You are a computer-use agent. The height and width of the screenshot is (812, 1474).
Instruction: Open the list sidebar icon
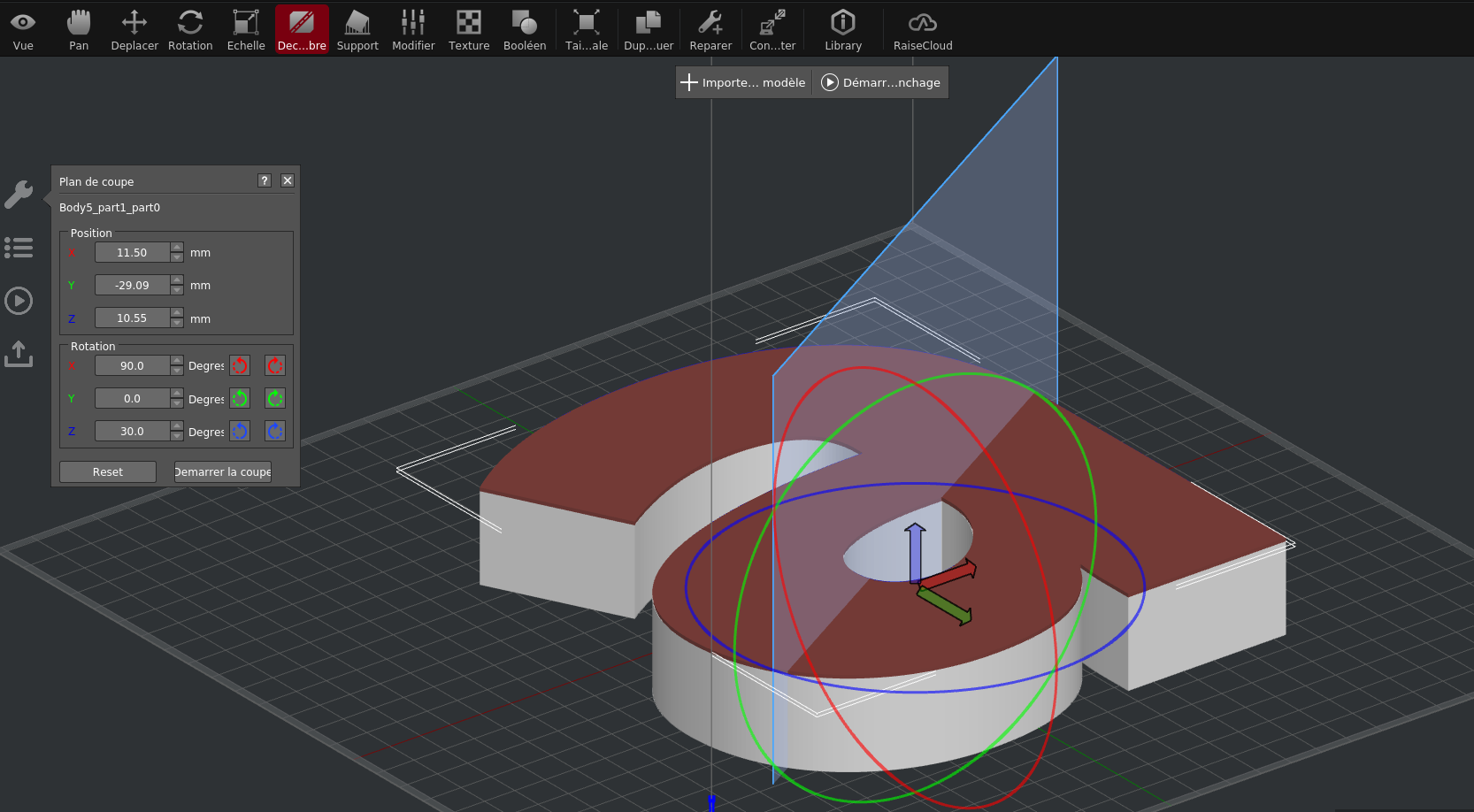click(19, 248)
